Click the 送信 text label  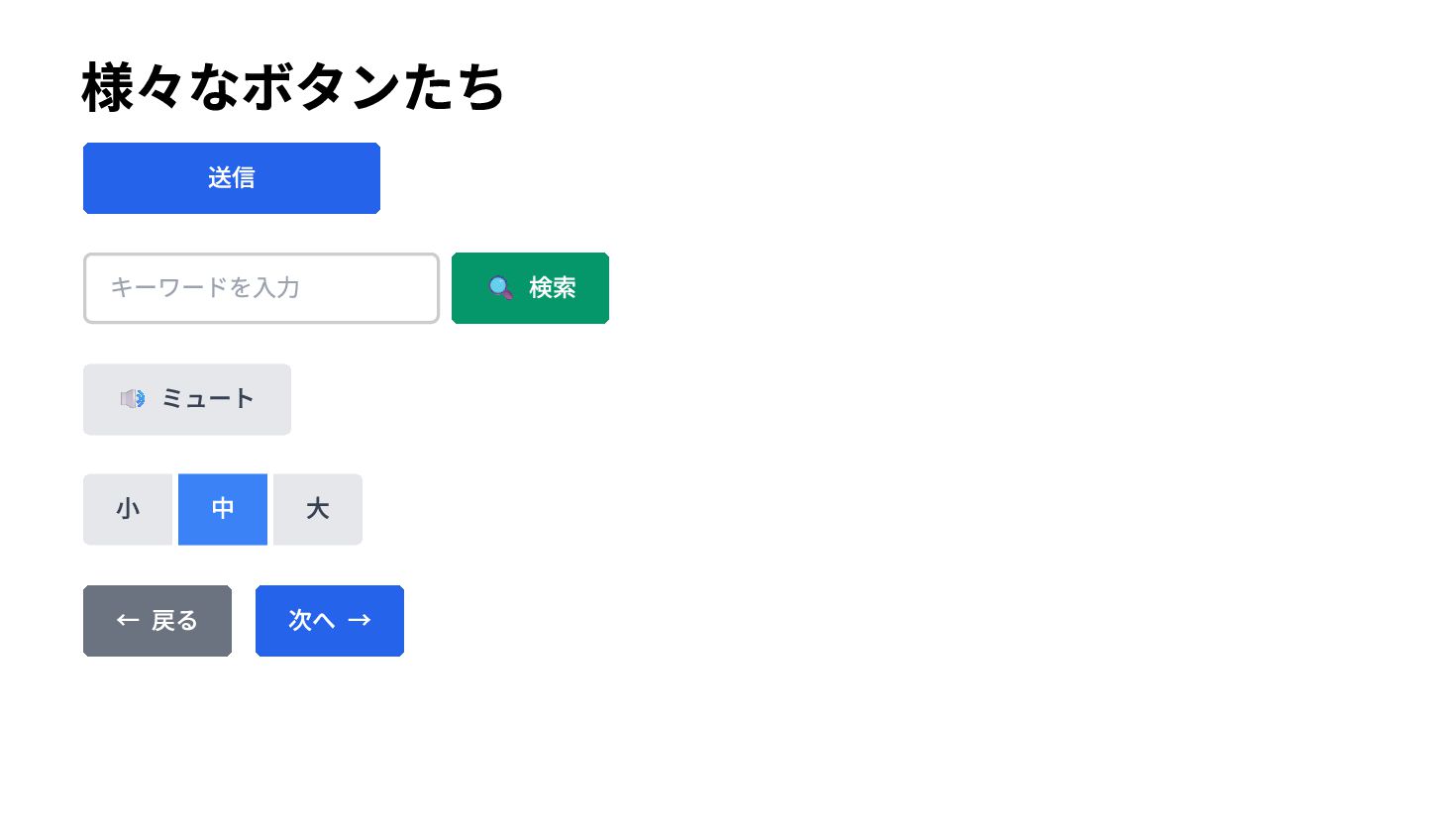pyautogui.click(x=232, y=178)
